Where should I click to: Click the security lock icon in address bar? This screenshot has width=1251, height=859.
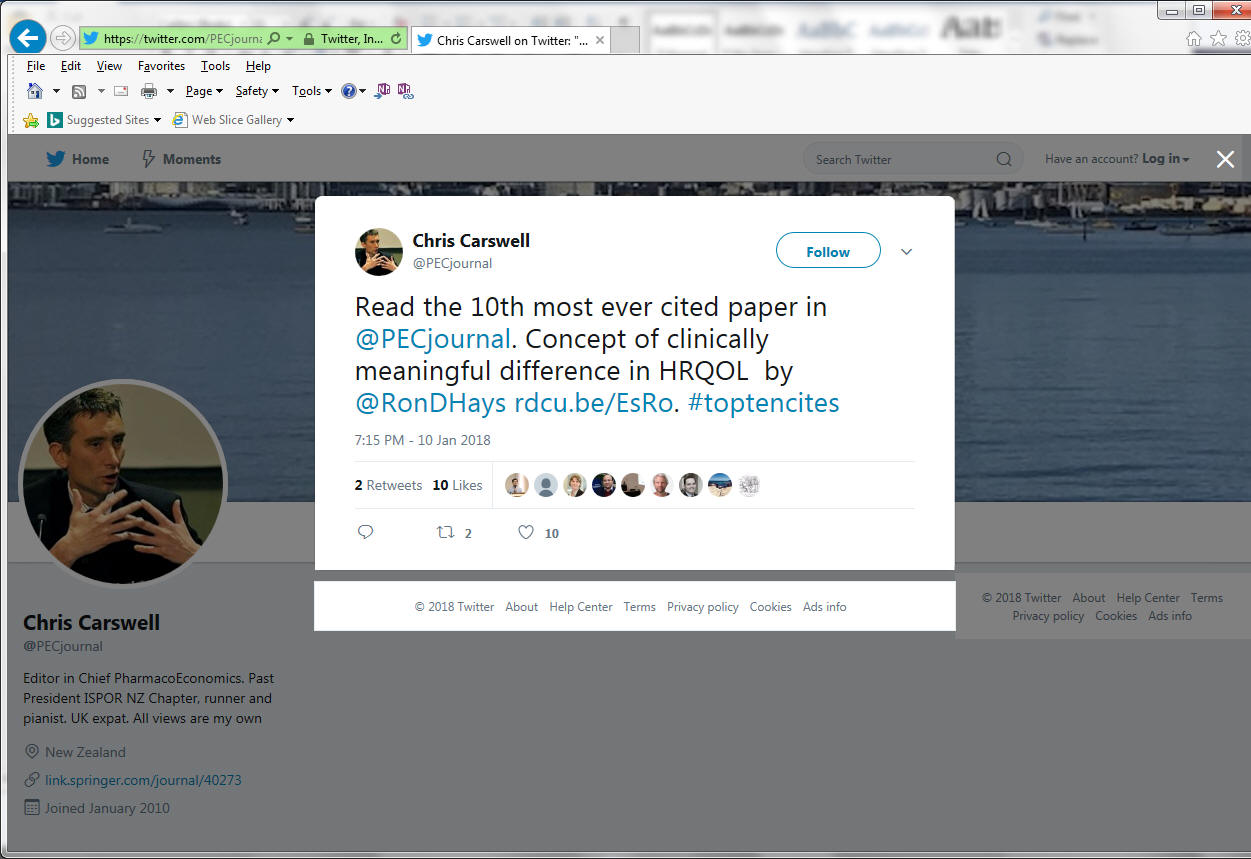[308, 39]
